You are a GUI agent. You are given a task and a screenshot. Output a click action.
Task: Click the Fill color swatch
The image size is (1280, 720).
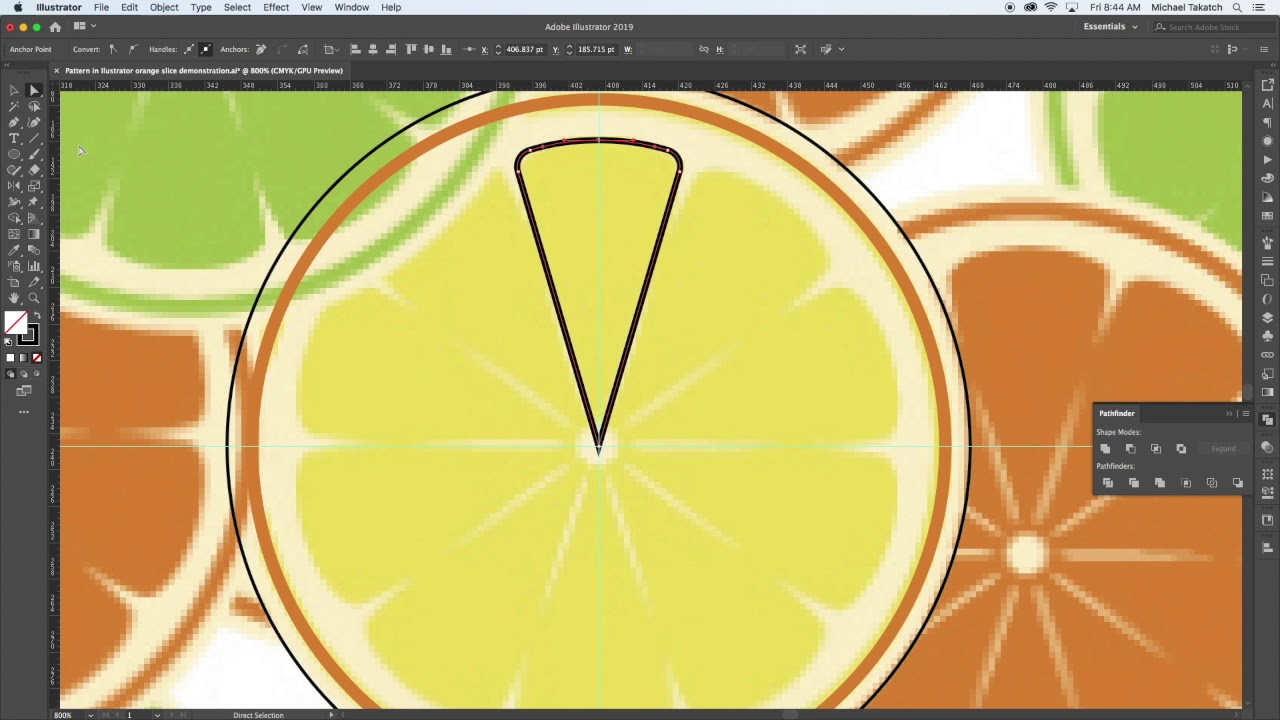(x=16, y=323)
